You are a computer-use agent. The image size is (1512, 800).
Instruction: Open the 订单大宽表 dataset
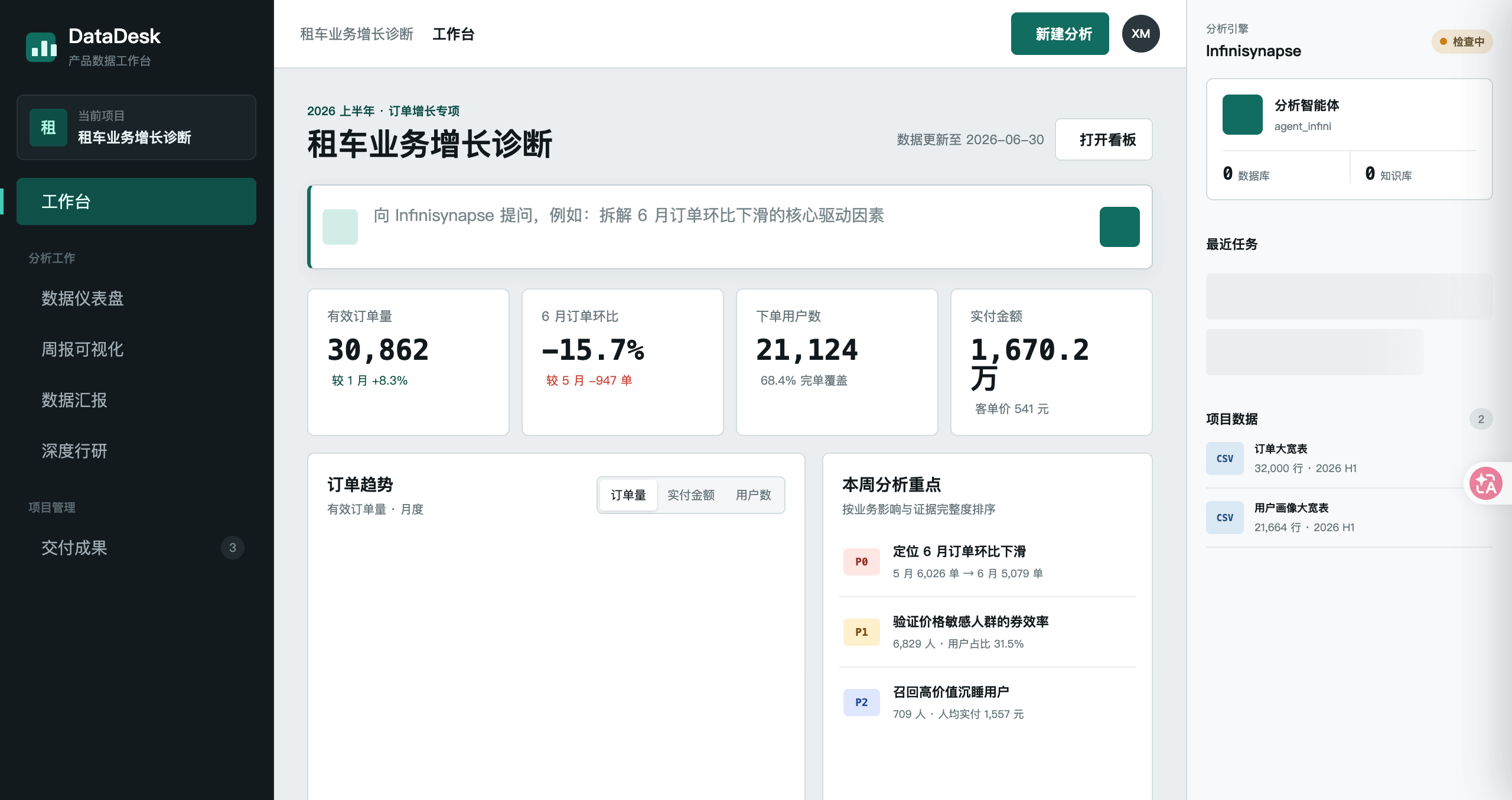coord(1350,458)
